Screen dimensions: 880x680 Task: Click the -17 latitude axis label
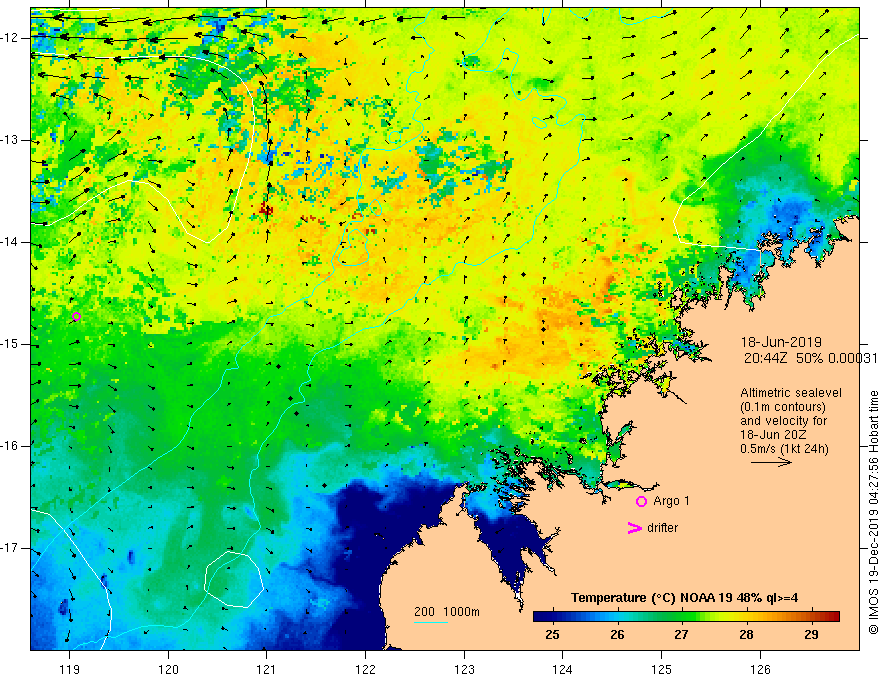click(x=11, y=548)
